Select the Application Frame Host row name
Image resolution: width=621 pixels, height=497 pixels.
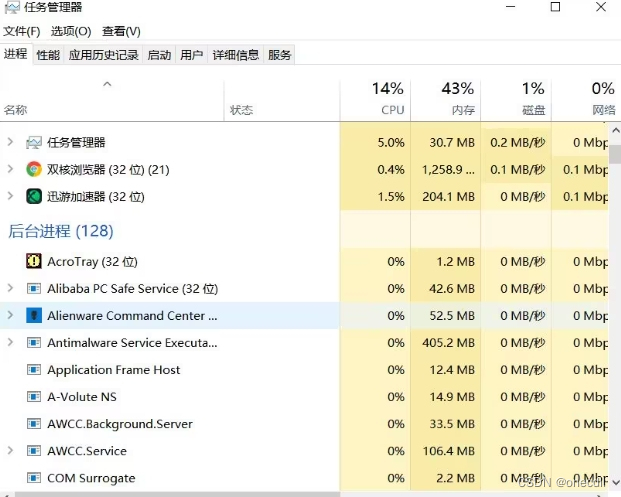(x=114, y=370)
